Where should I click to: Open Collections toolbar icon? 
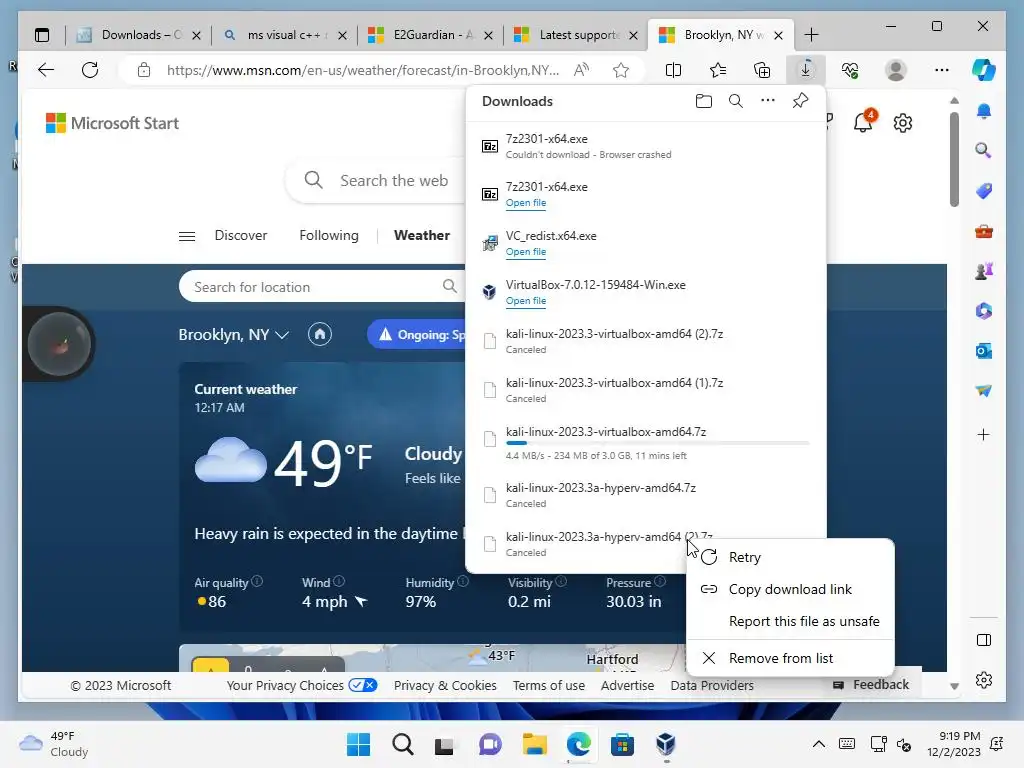761,70
